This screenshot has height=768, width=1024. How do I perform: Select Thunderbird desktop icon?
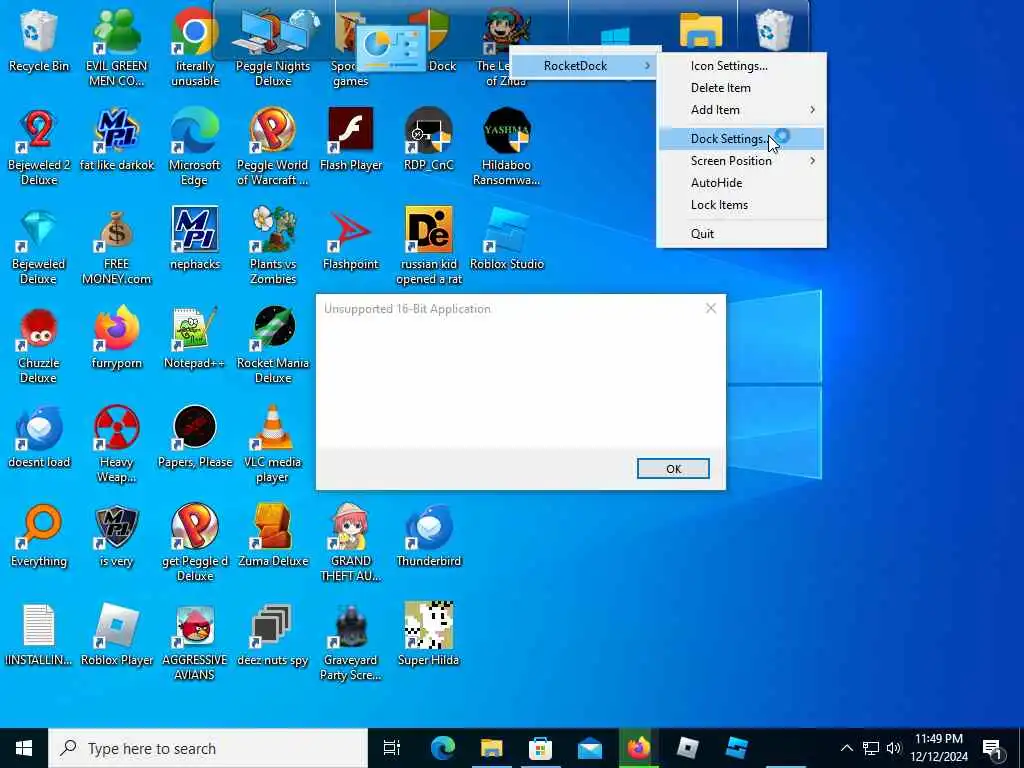click(x=428, y=536)
